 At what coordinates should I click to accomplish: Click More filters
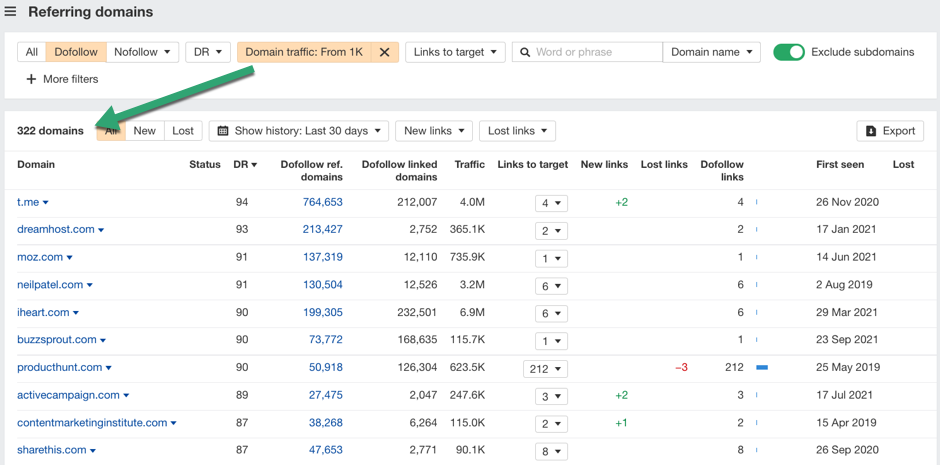tap(62, 79)
